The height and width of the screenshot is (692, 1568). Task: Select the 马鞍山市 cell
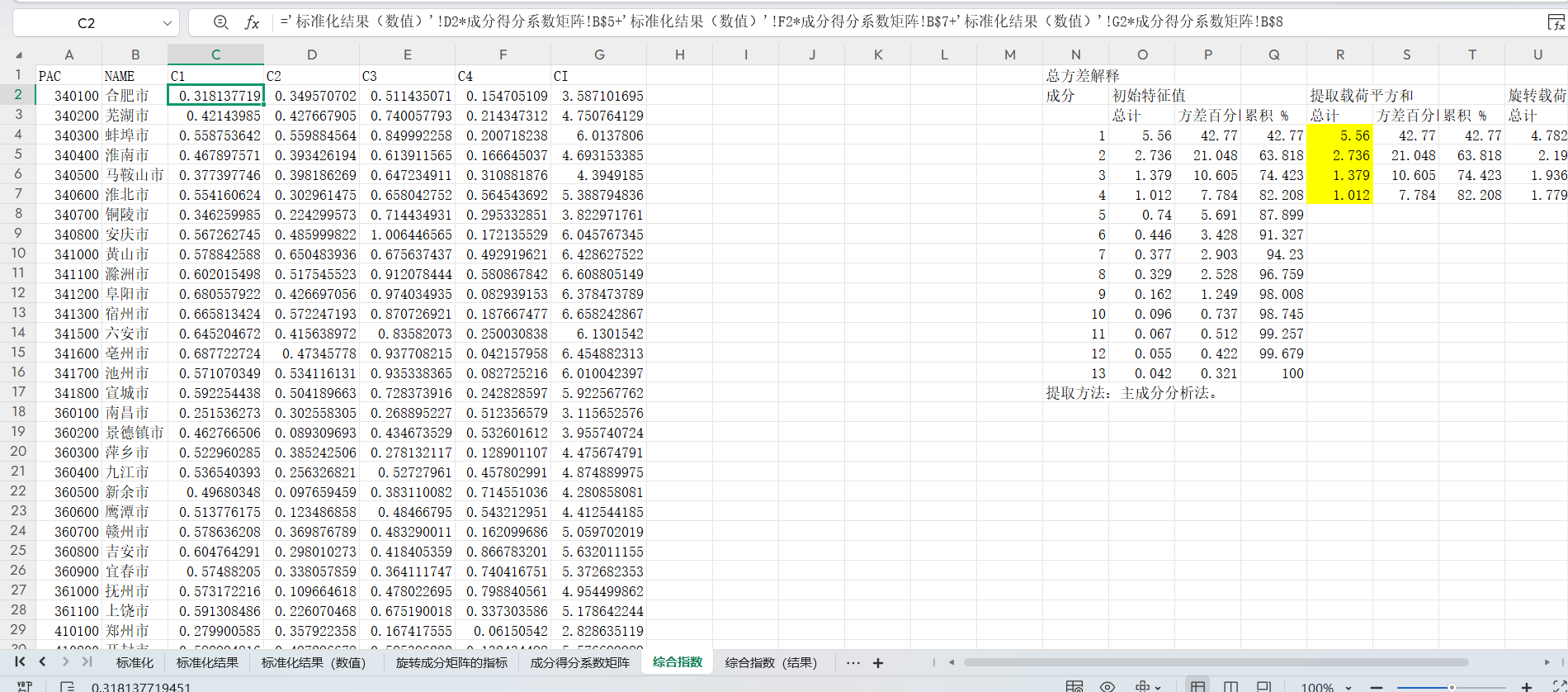(x=135, y=175)
